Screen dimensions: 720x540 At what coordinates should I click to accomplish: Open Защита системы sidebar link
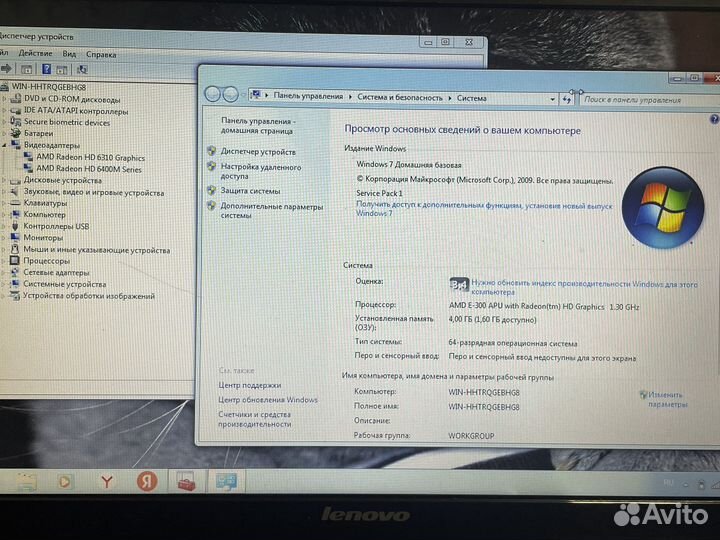coord(250,191)
